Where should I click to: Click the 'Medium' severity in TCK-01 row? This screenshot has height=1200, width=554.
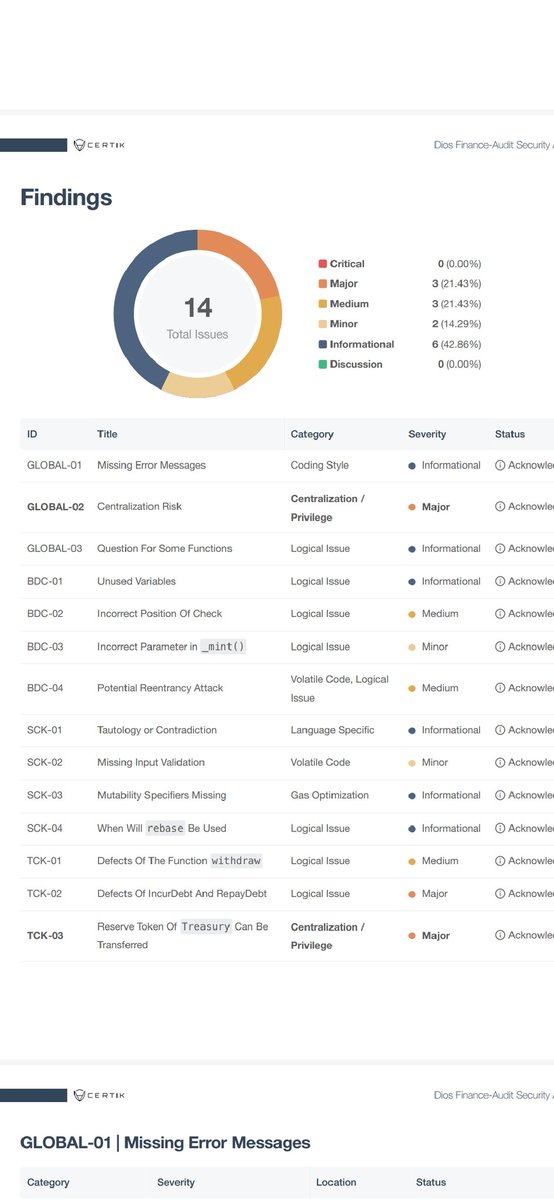pos(432,861)
